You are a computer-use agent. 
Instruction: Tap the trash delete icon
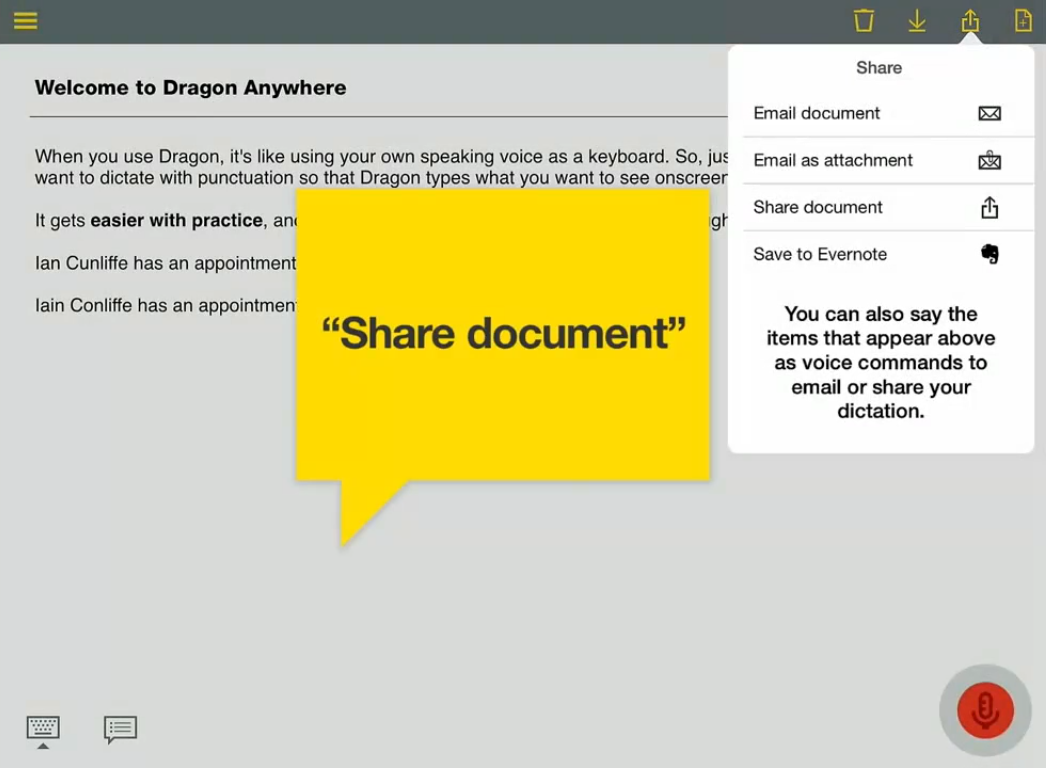(864, 21)
